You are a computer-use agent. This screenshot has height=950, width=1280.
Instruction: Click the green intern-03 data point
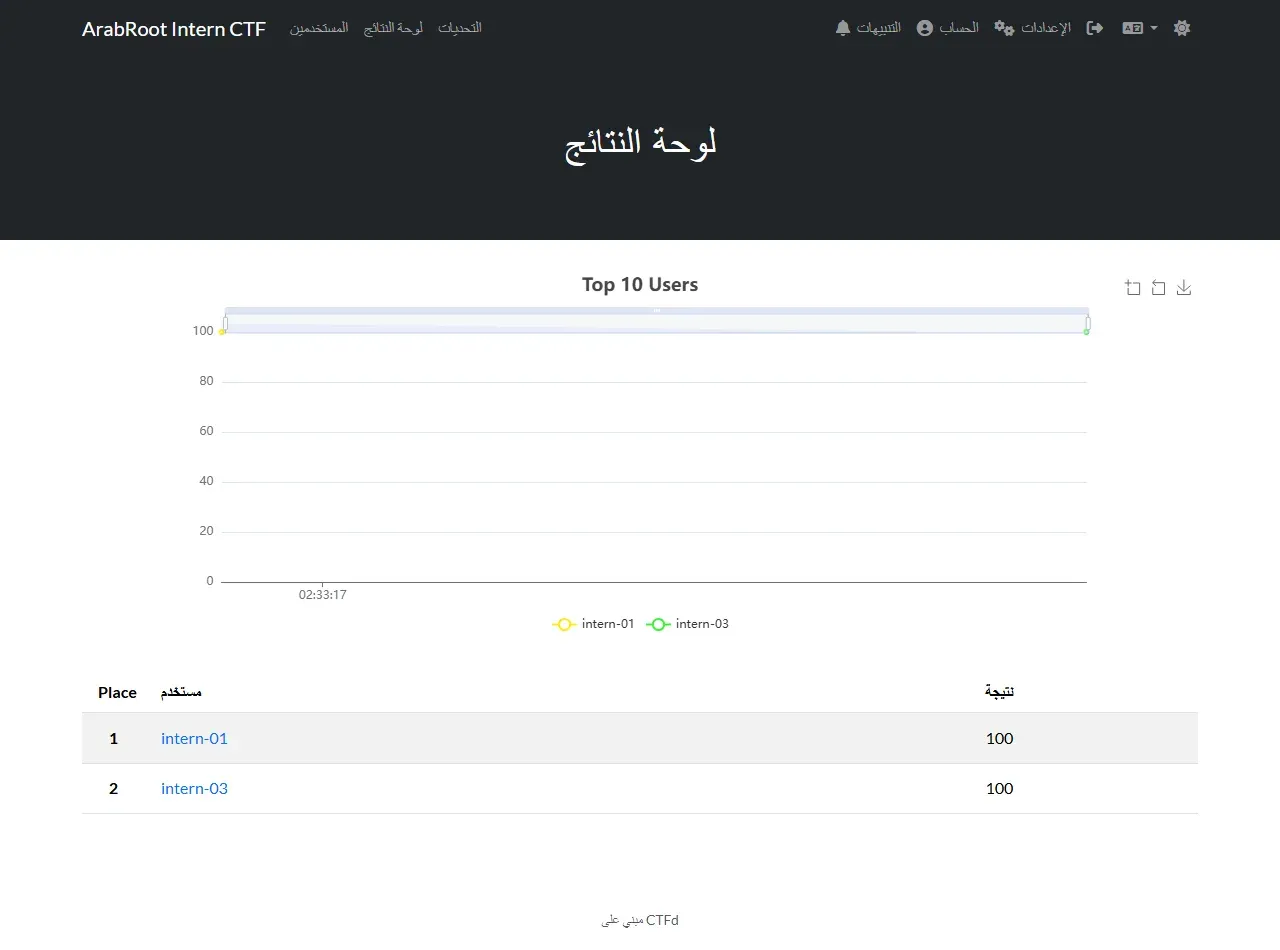click(x=1086, y=331)
